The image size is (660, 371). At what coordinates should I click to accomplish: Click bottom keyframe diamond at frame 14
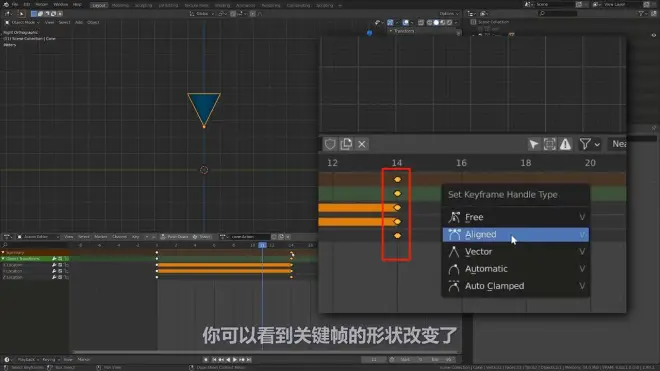click(x=397, y=236)
